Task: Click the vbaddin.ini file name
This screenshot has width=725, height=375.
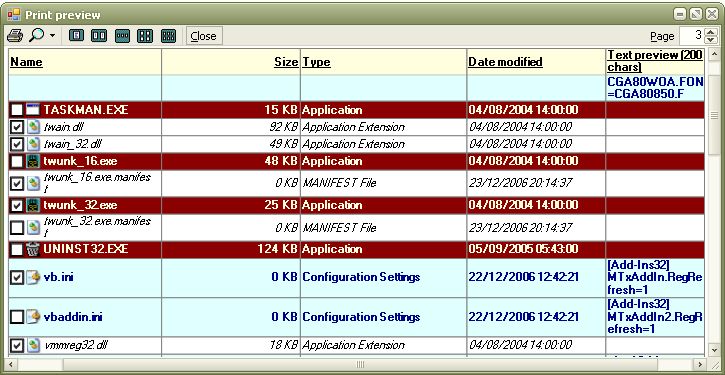Action: (x=73, y=317)
